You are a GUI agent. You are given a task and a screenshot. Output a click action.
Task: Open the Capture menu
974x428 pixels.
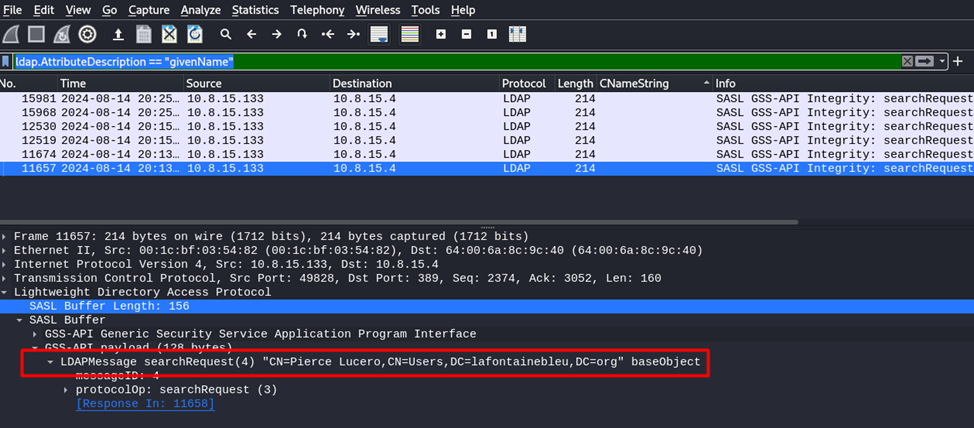[x=149, y=10]
